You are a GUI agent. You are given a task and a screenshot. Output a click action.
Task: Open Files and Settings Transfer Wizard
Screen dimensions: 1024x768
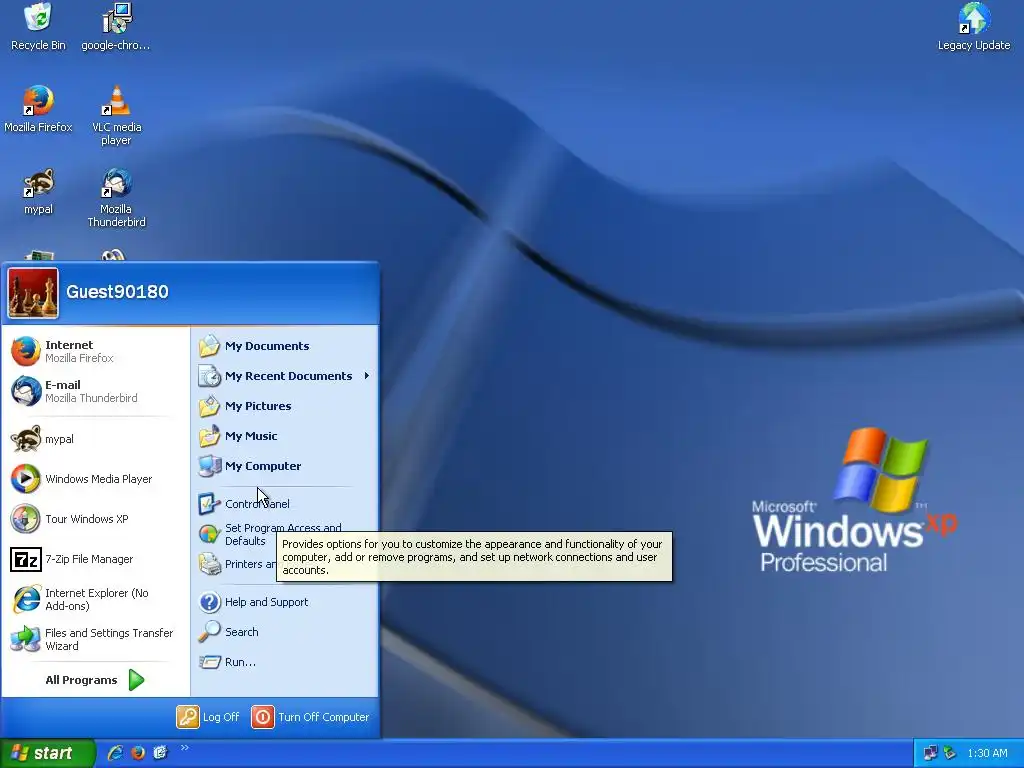[x=95, y=639]
